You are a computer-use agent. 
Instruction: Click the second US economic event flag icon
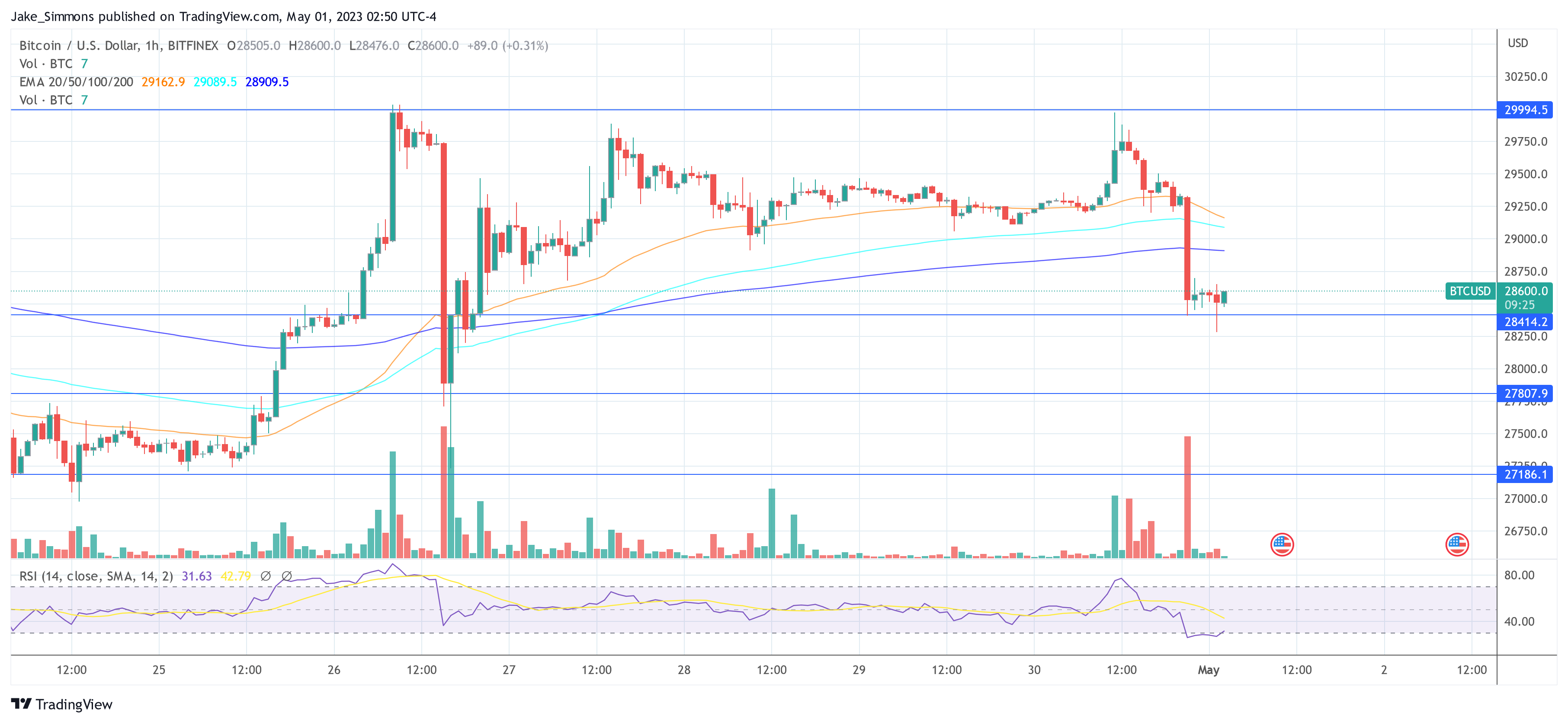tap(1456, 545)
